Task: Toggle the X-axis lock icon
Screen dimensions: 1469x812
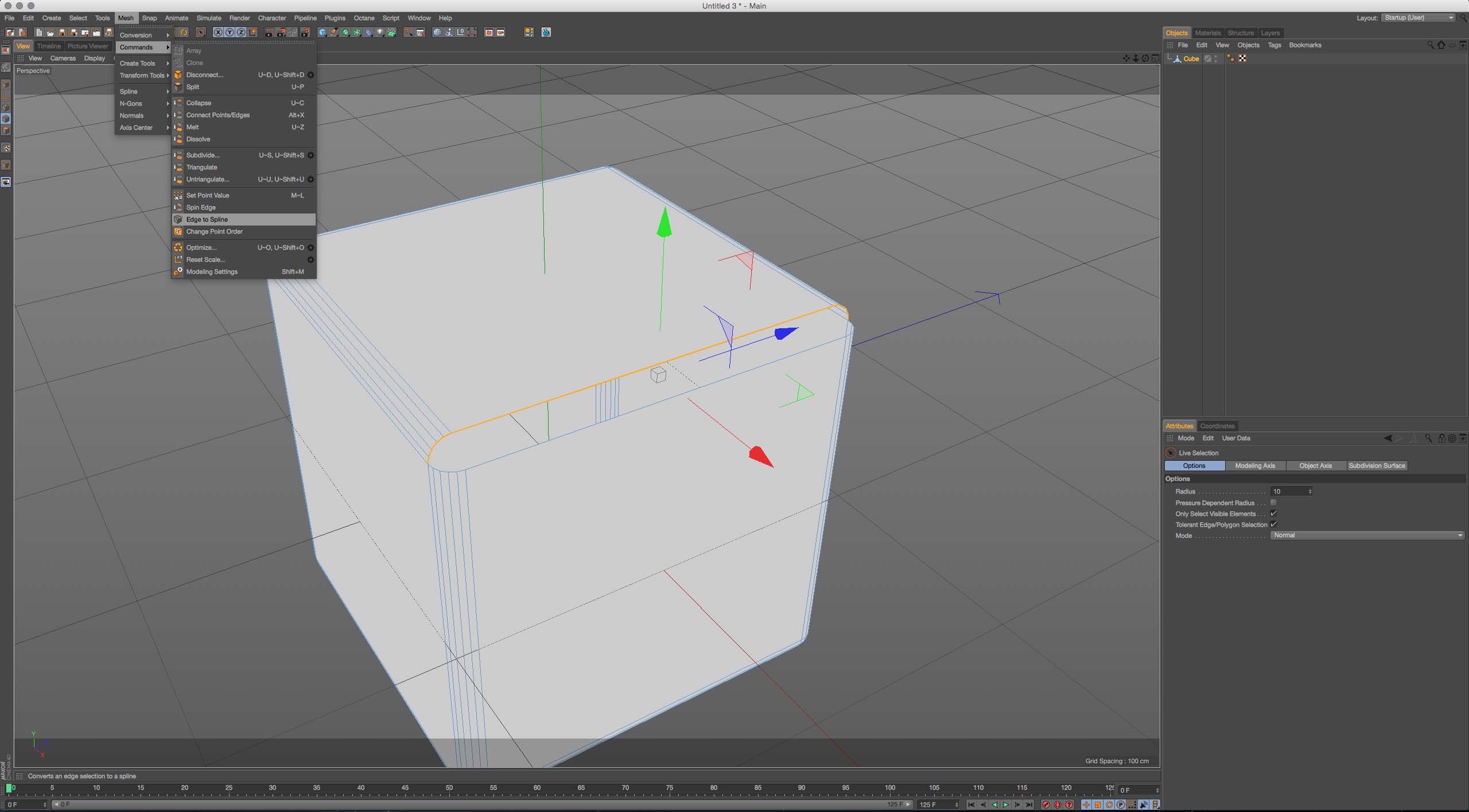Action: click(x=218, y=33)
